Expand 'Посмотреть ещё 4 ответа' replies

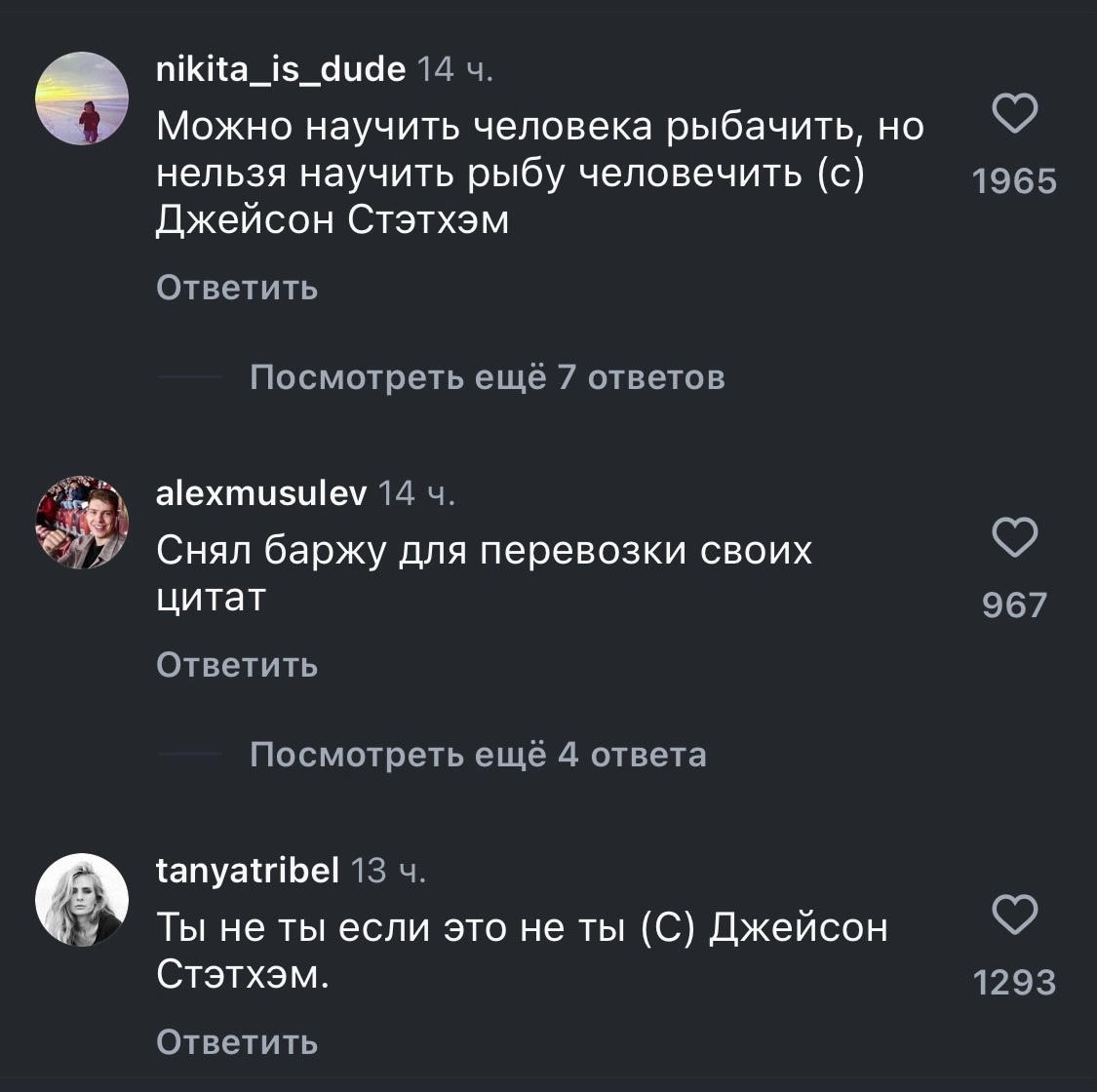click(478, 754)
